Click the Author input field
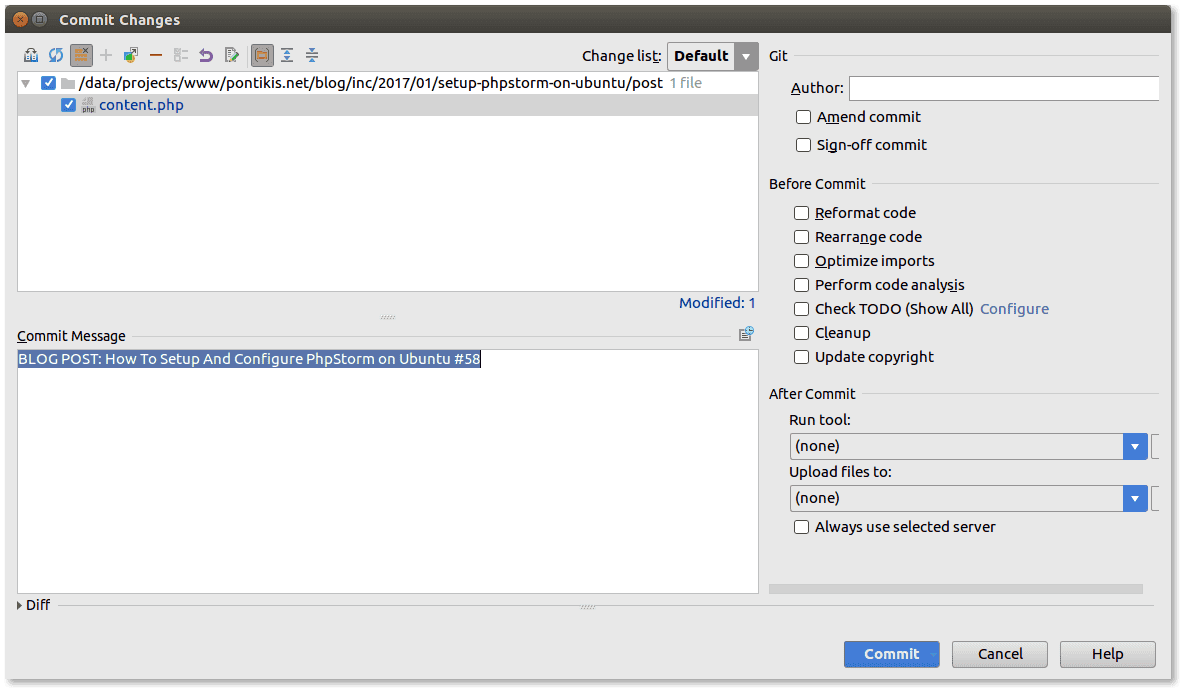Viewport: 1180px width, 688px height. [x=1004, y=89]
